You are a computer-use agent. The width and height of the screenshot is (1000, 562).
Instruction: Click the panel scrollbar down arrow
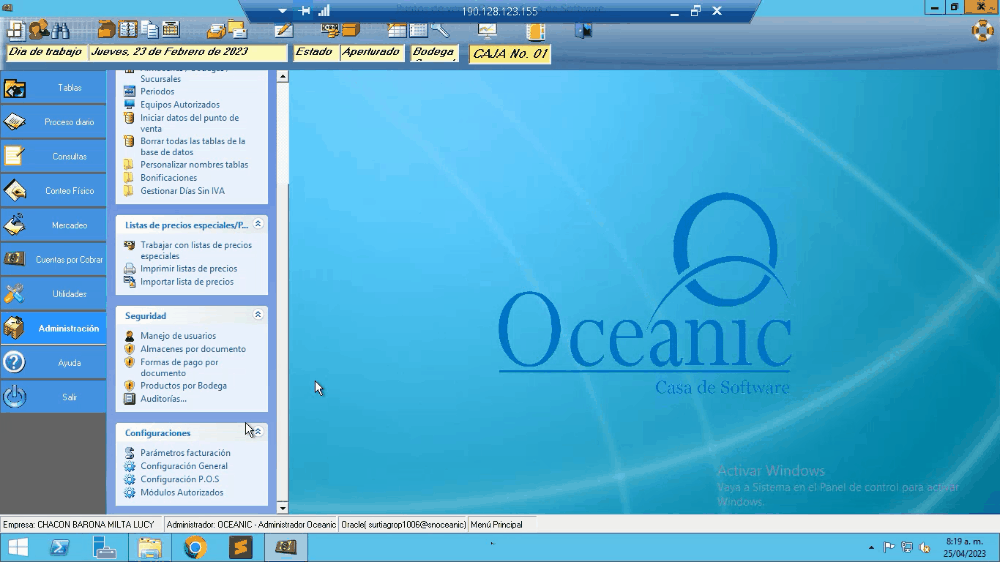click(282, 508)
